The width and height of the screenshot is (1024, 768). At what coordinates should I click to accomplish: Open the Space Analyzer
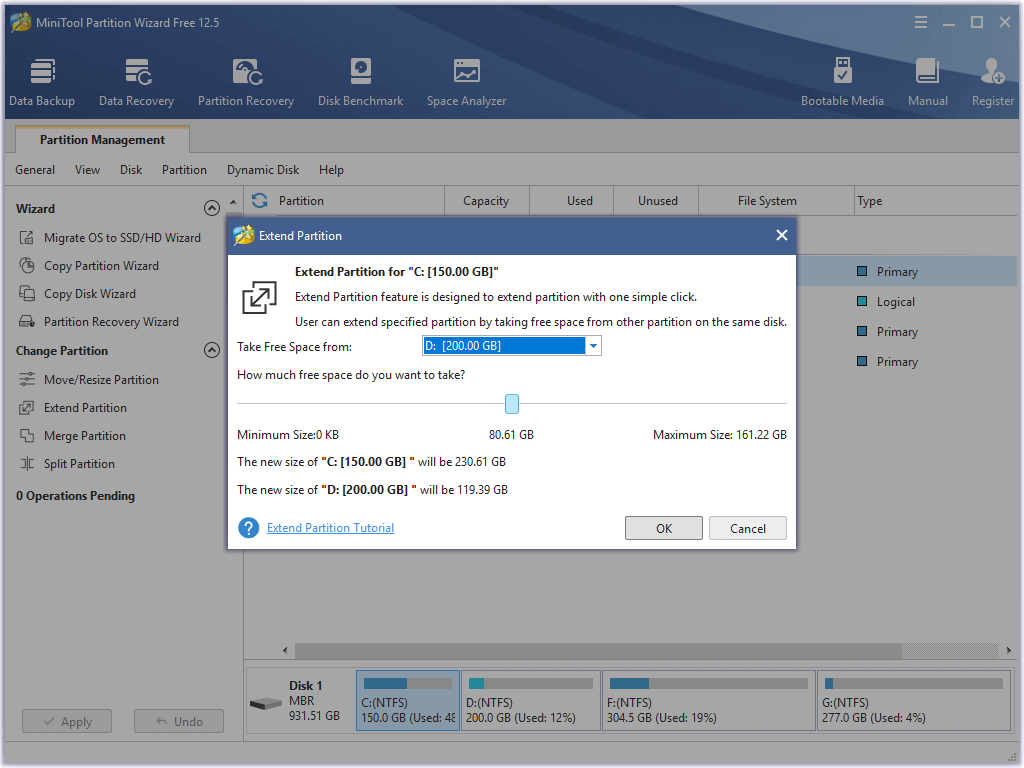tap(466, 80)
